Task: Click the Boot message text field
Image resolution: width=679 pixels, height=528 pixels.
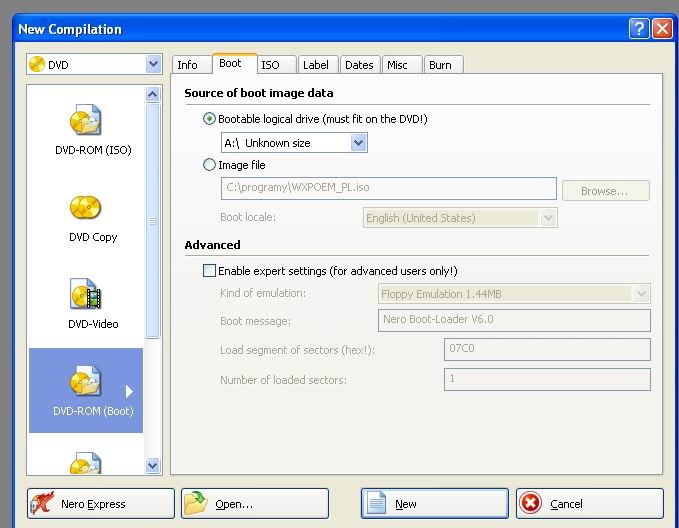Action: coord(514,320)
